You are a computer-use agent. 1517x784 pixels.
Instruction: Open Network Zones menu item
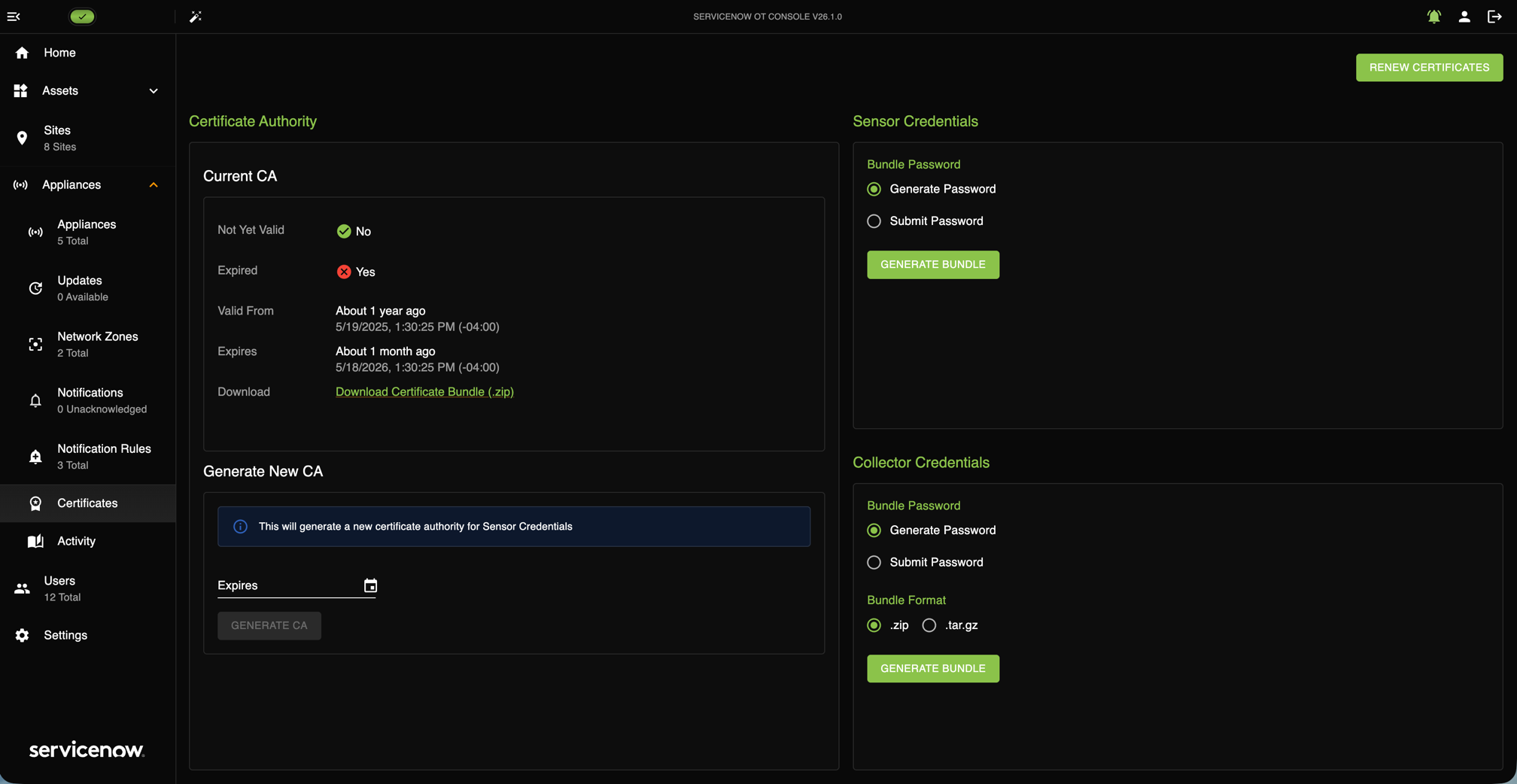point(87,345)
